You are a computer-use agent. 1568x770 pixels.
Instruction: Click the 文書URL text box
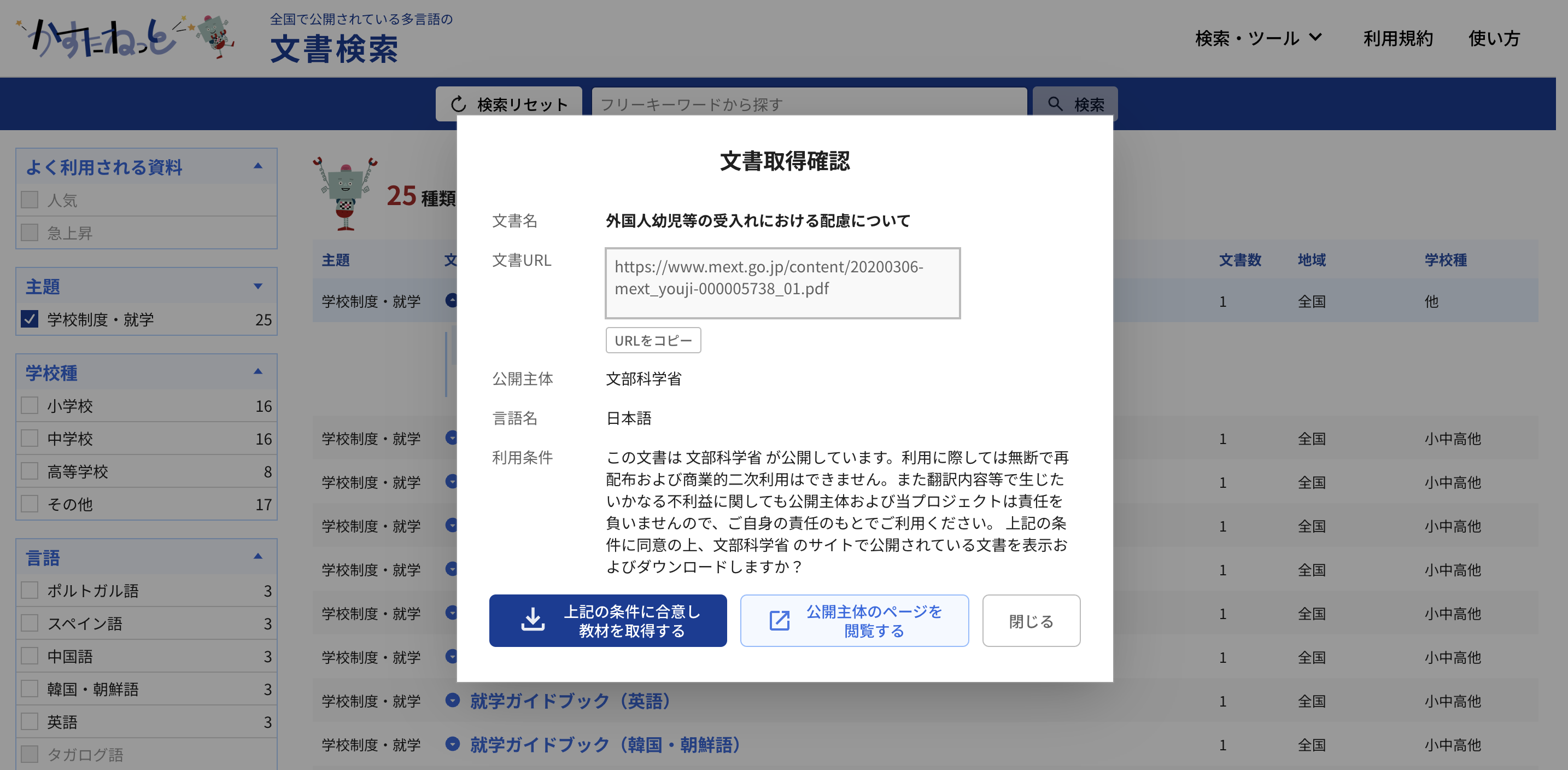point(782,283)
